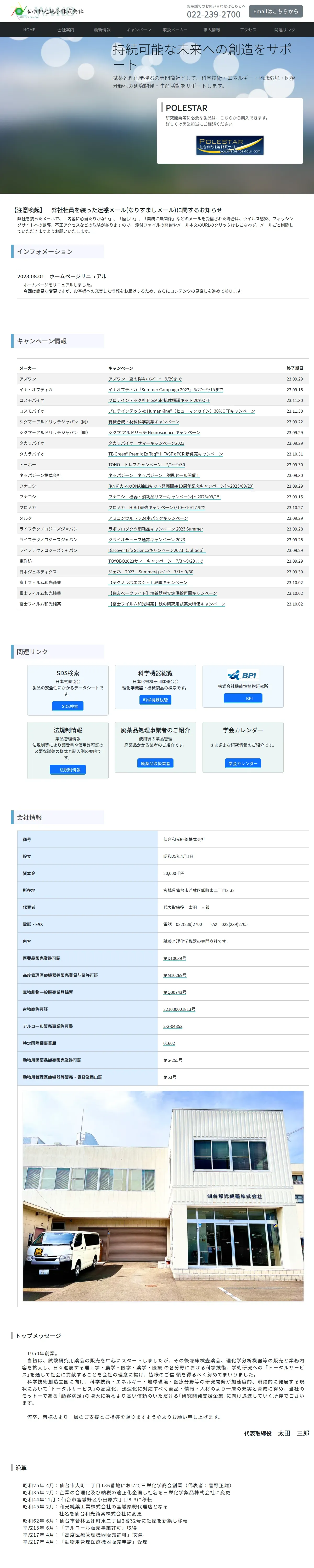Open the HOME menu item
The height and width of the screenshot is (1568, 314).
click(29, 30)
